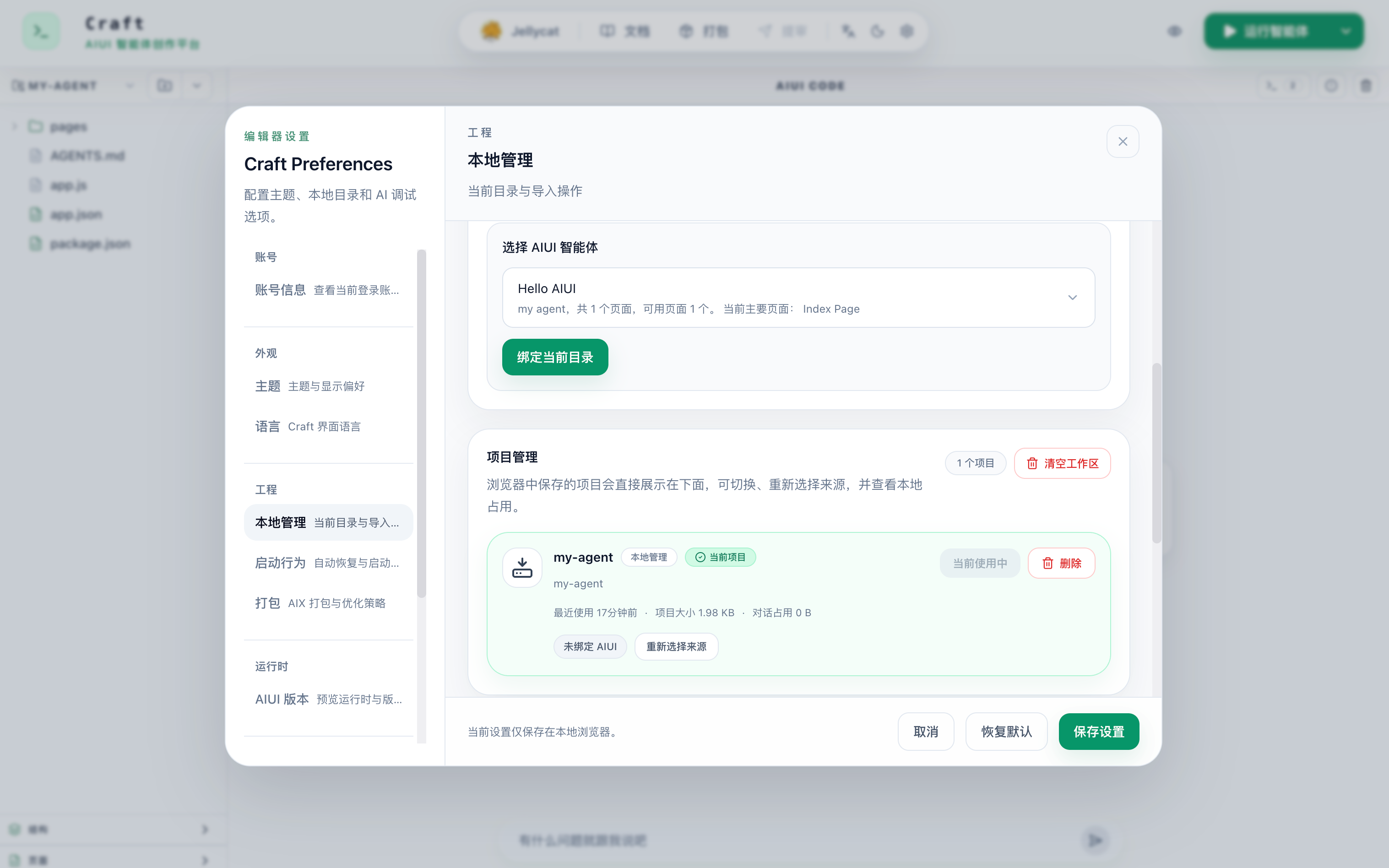Open 文档 from the background top toolbar
The image size is (1389, 868).
click(624, 31)
